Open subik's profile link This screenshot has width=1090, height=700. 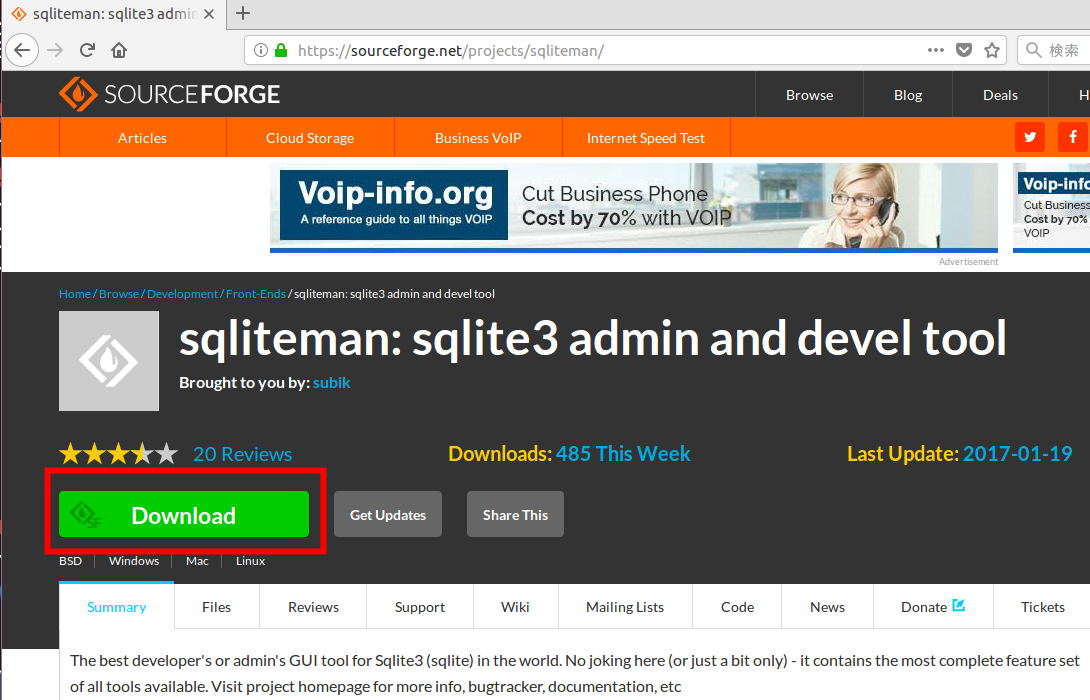[332, 383]
